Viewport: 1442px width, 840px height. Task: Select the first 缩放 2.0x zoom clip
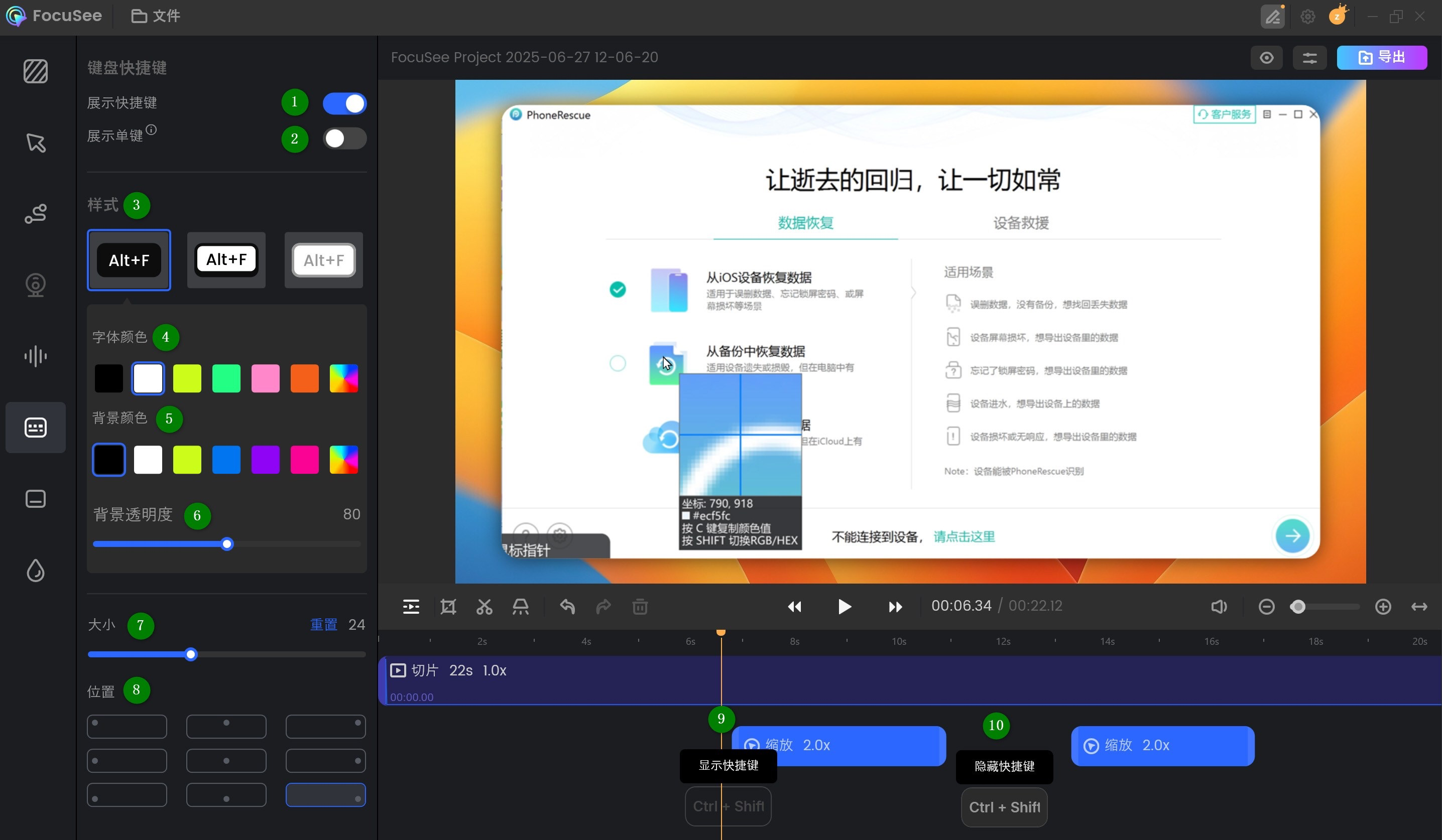838,745
